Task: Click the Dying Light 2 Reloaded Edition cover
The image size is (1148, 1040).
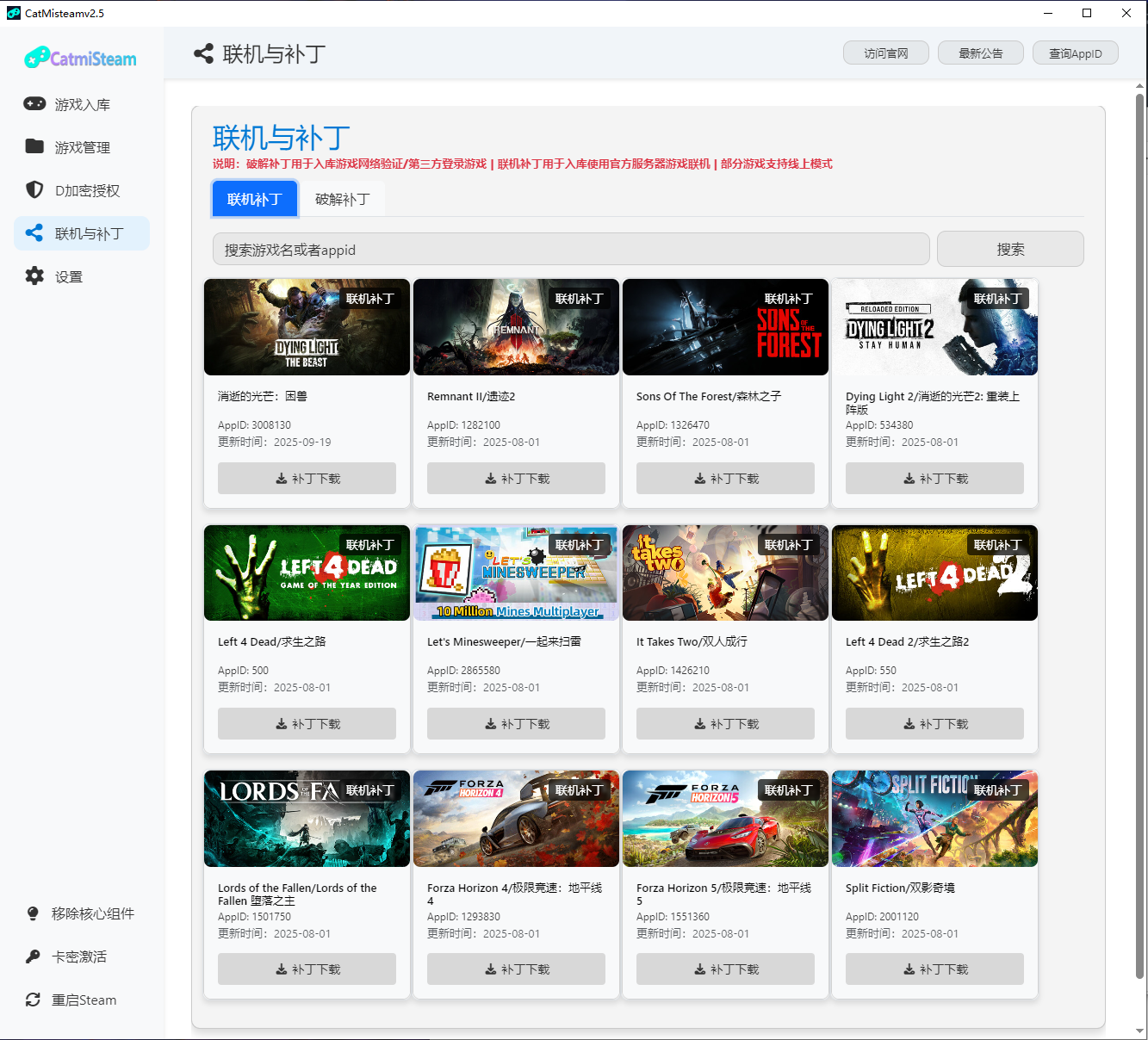Action: click(934, 327)
